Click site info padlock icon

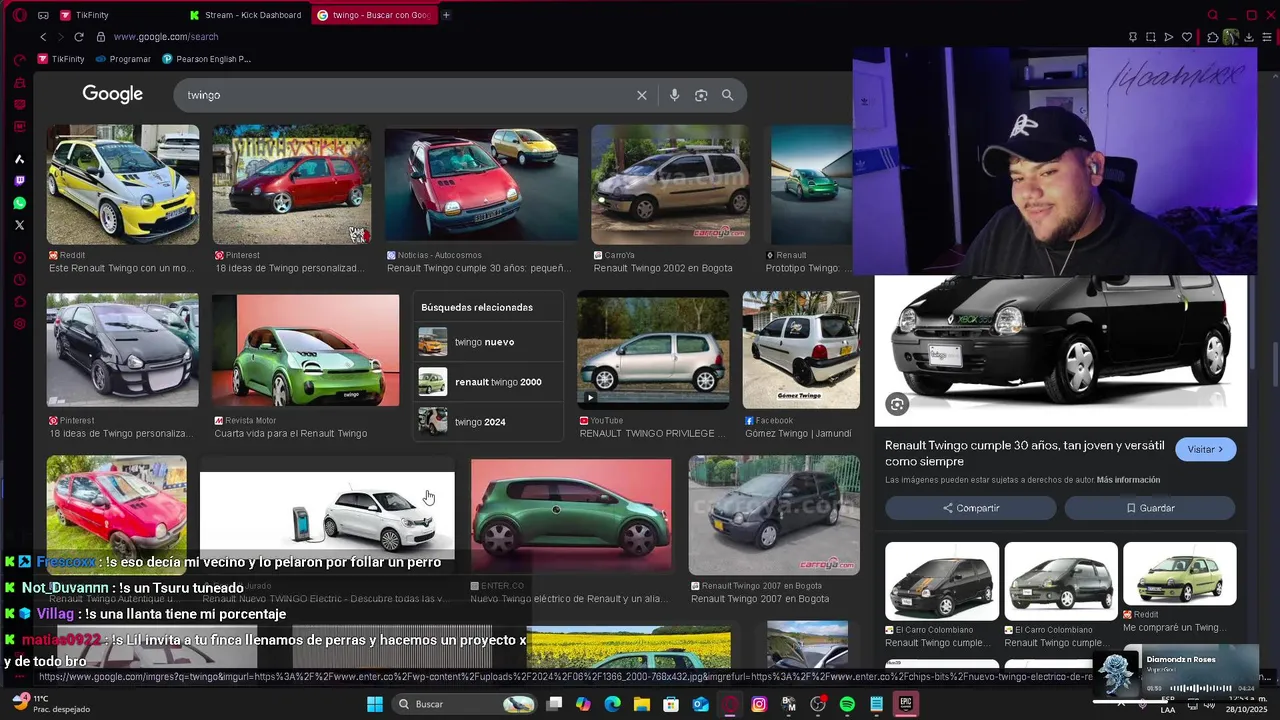tap(100, 37)
